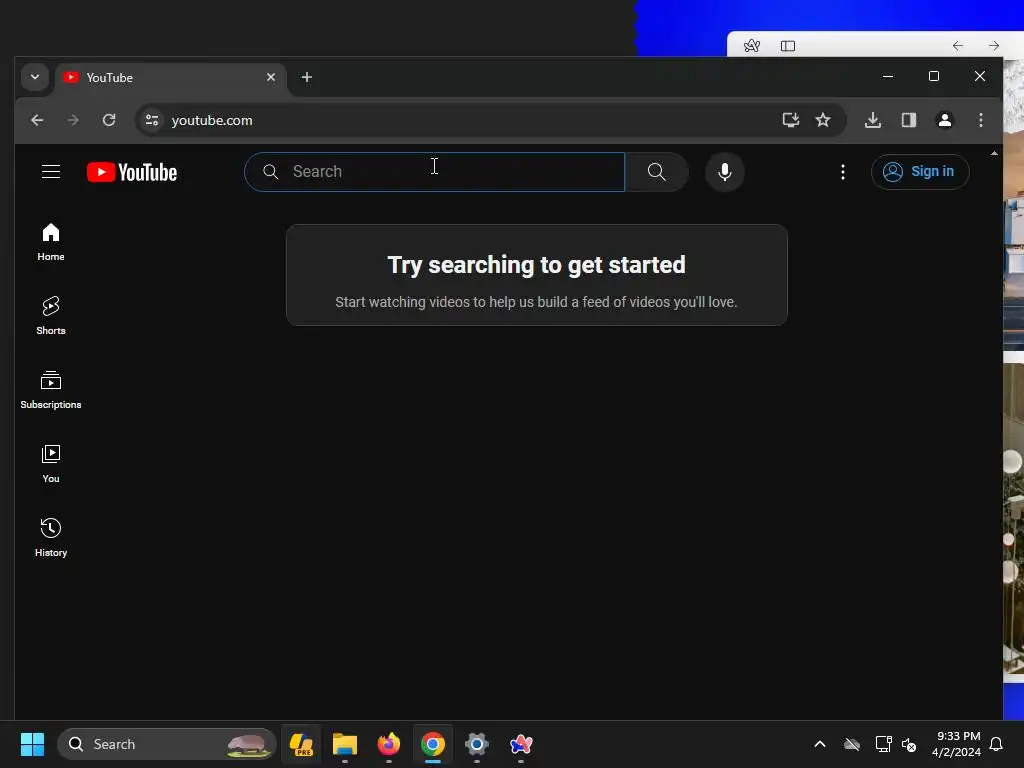Viewport: 1024px width, 768px height.
Task: Go to Home in the sidebar
Action: tap(51, 242)
